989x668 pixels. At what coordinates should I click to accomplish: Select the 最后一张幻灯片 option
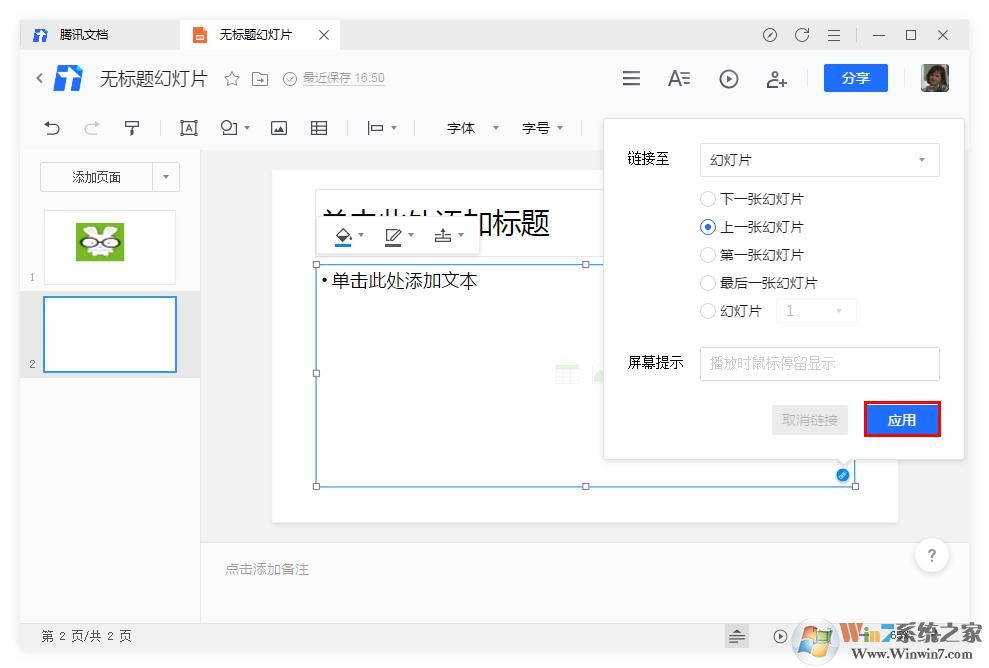point(708,283)
